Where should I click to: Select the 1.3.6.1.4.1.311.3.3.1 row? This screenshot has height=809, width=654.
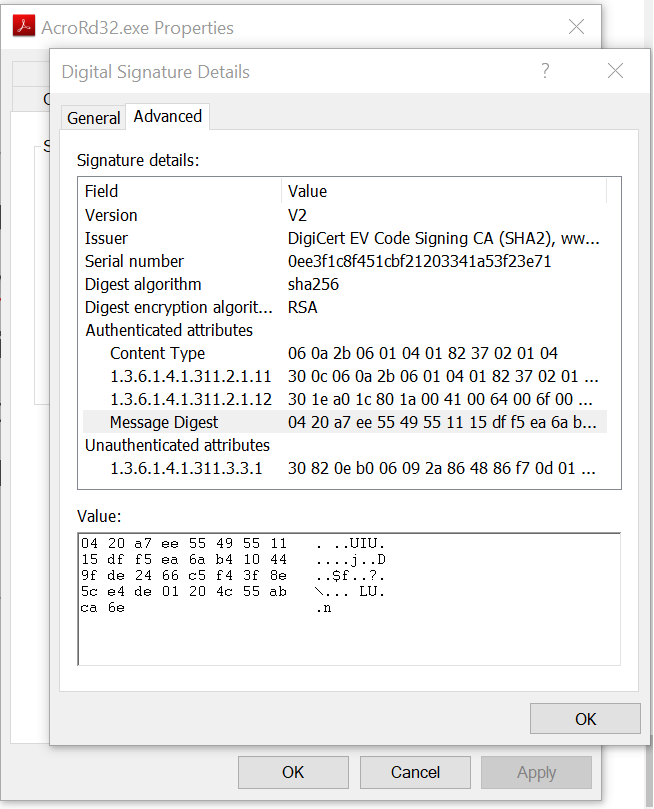click(345, 468)
